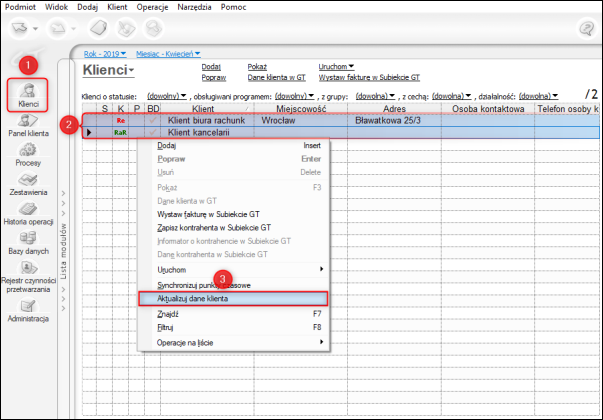The image size is (603, 420).
Task: Open the Dodaj menu in menu bar
Action: [x=87, y=7]
